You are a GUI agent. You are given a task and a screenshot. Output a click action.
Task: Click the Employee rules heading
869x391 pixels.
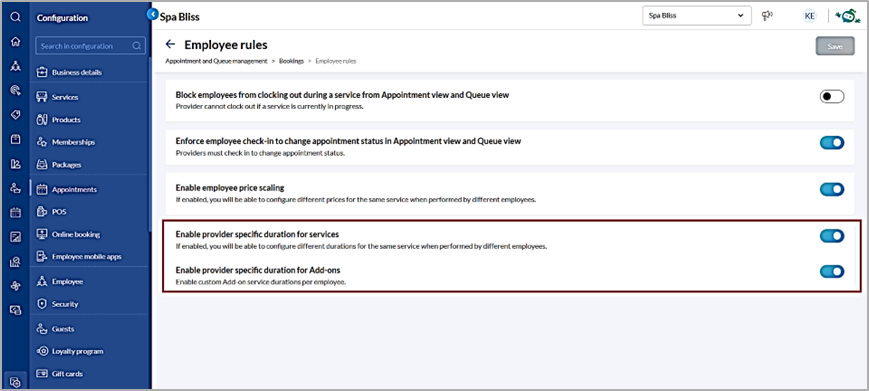pyautogui.click(x=226, y=45)
